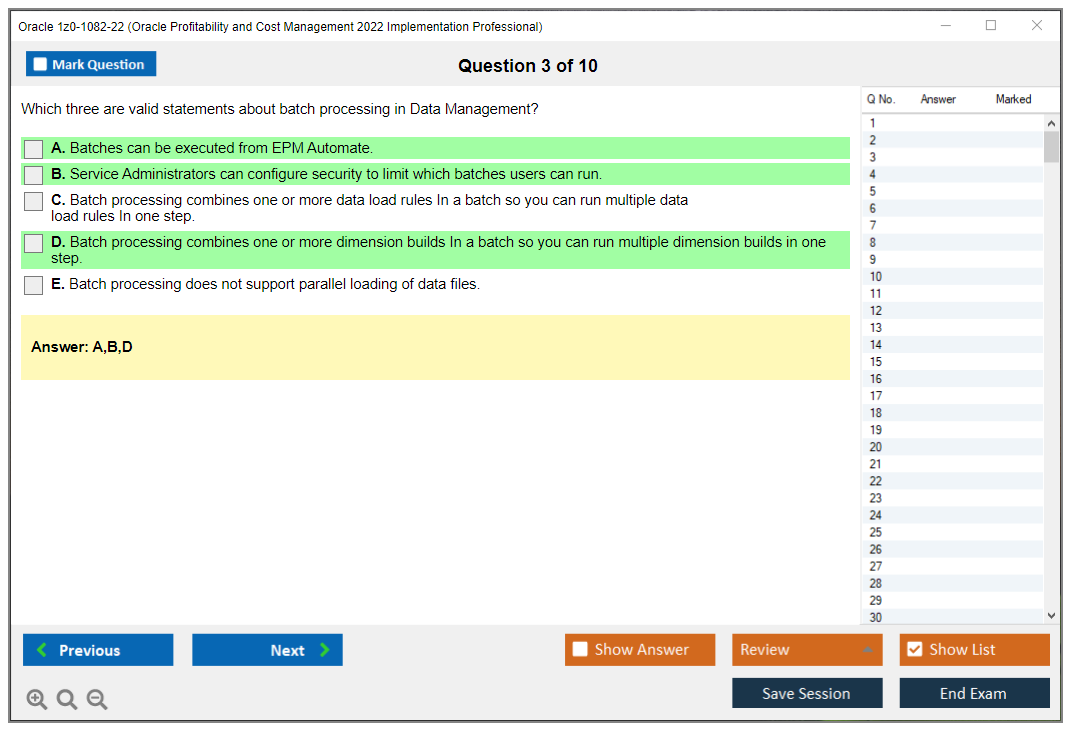This screenshot has height=735, width=1075.
Task: Disable the Show List checkbox
Action: click(914, 649)
